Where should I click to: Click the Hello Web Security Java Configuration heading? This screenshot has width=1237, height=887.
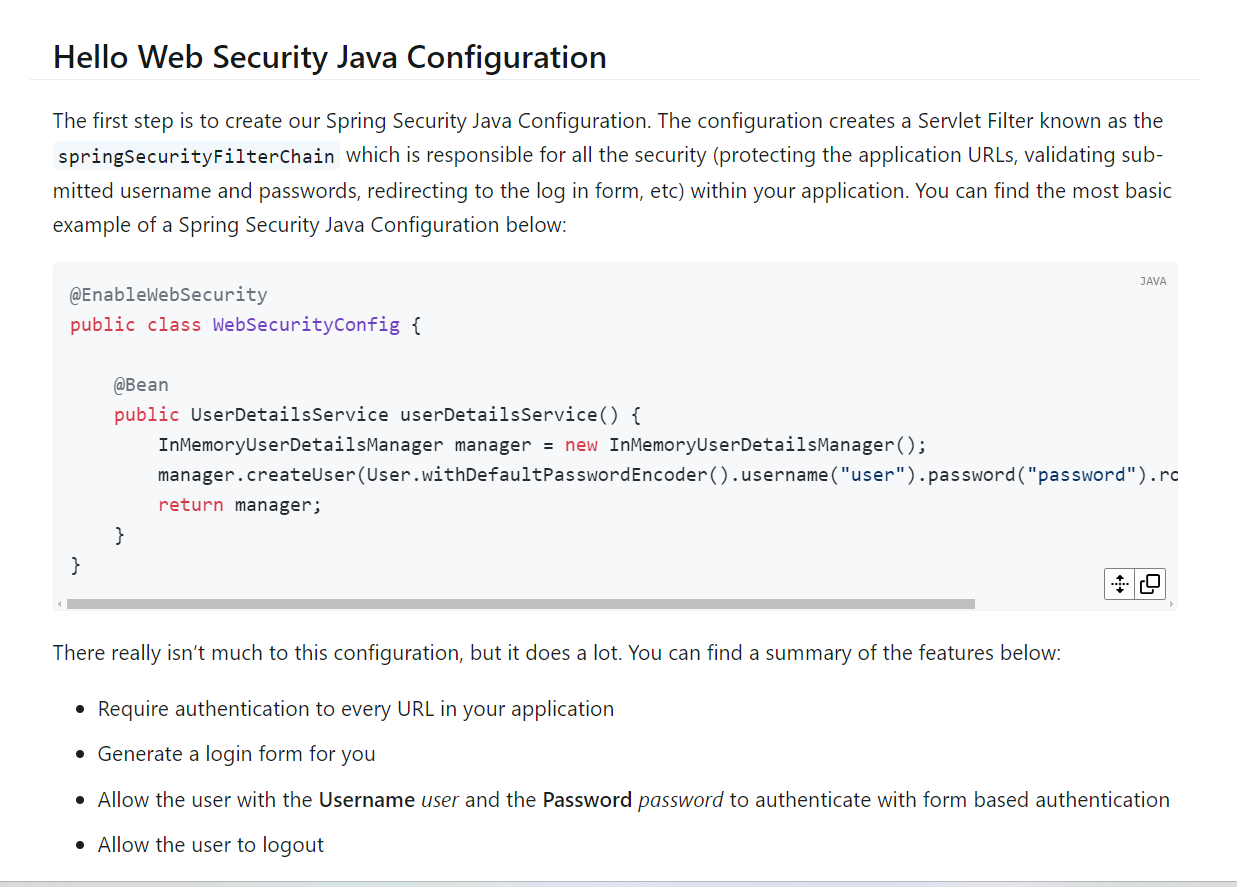pyautogui.click(x=329, y=57)
